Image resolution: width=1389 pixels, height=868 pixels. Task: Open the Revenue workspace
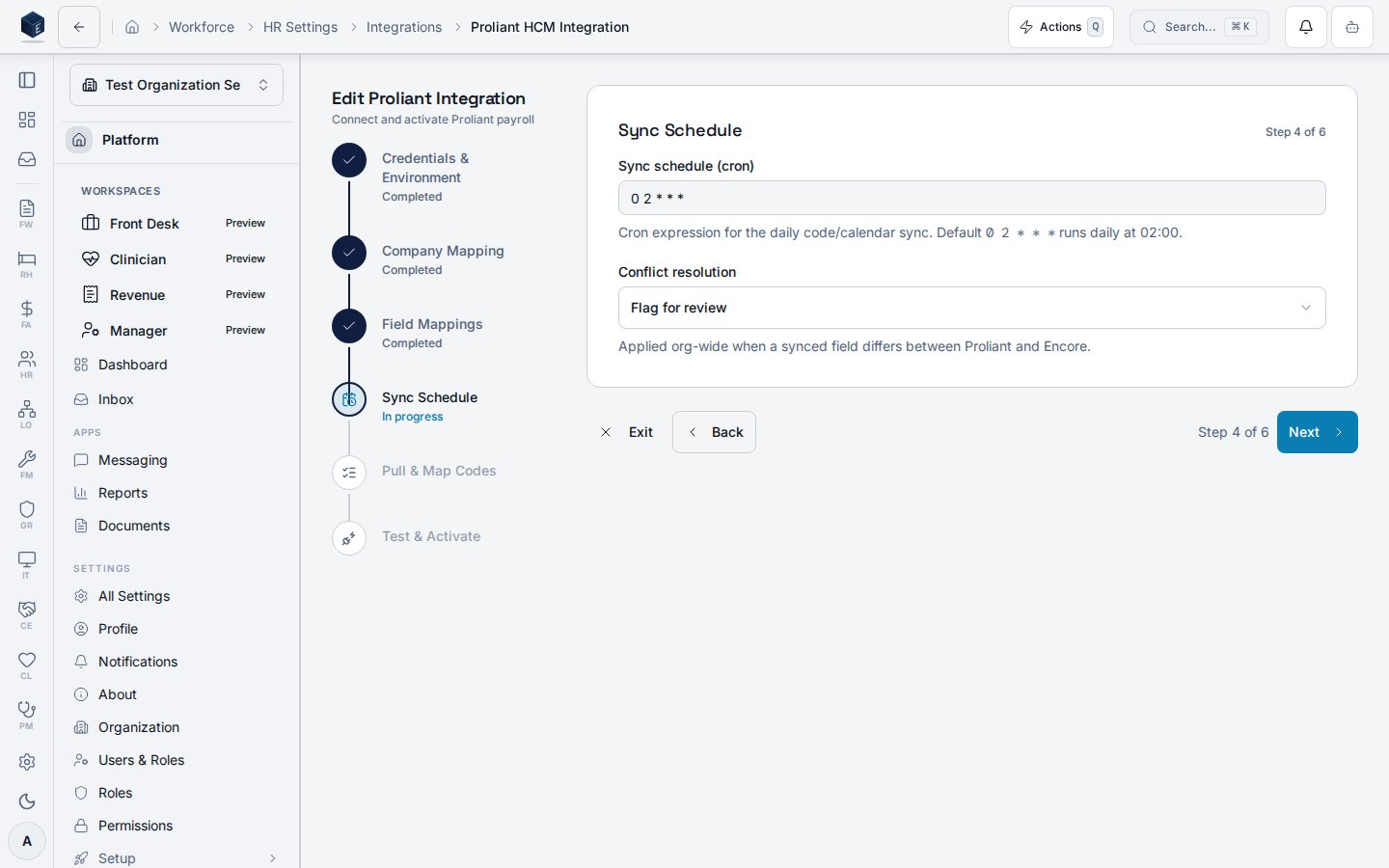[176, 294]
